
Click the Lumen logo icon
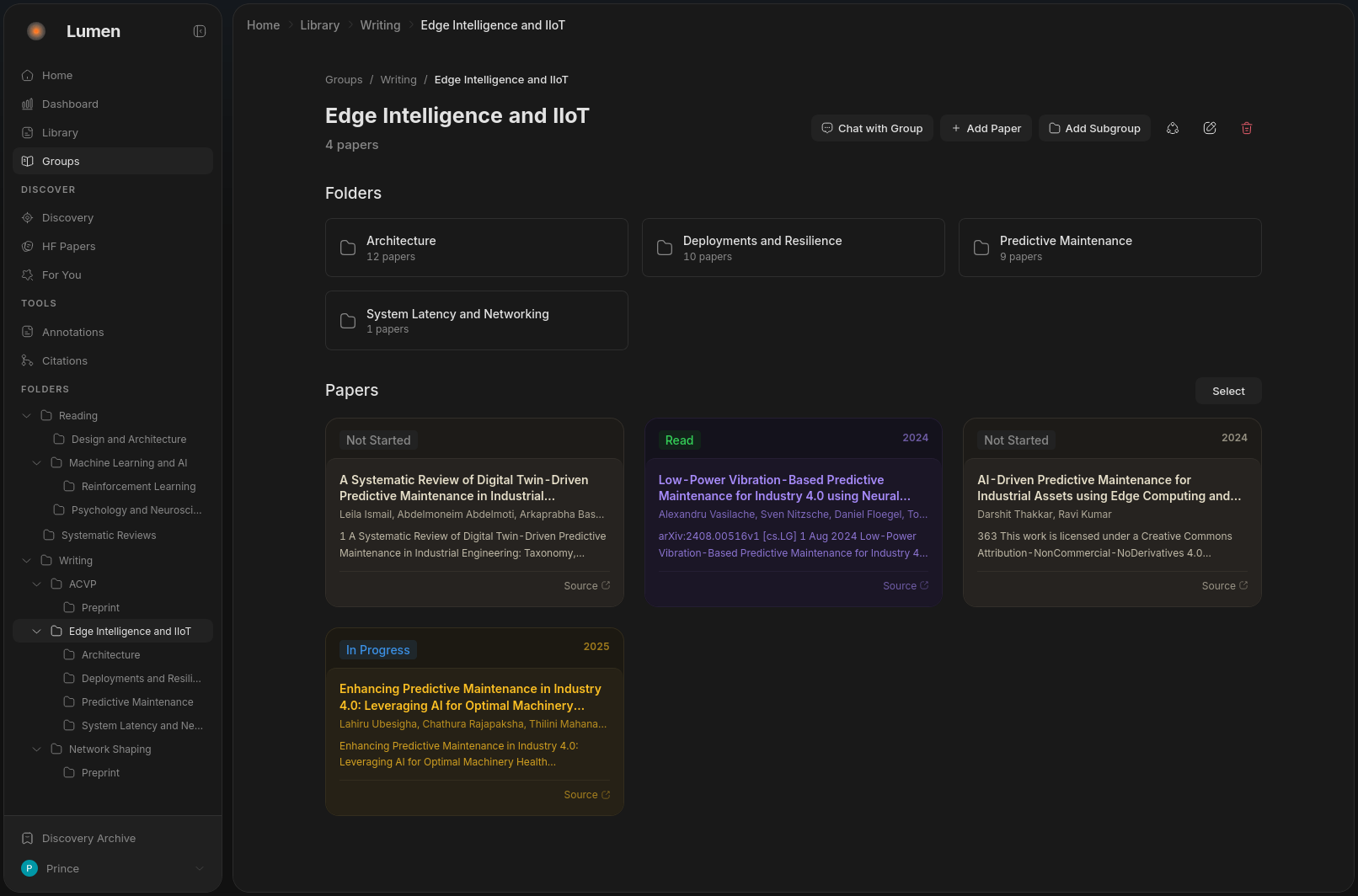pyautogui.click(x=35, y=31)
